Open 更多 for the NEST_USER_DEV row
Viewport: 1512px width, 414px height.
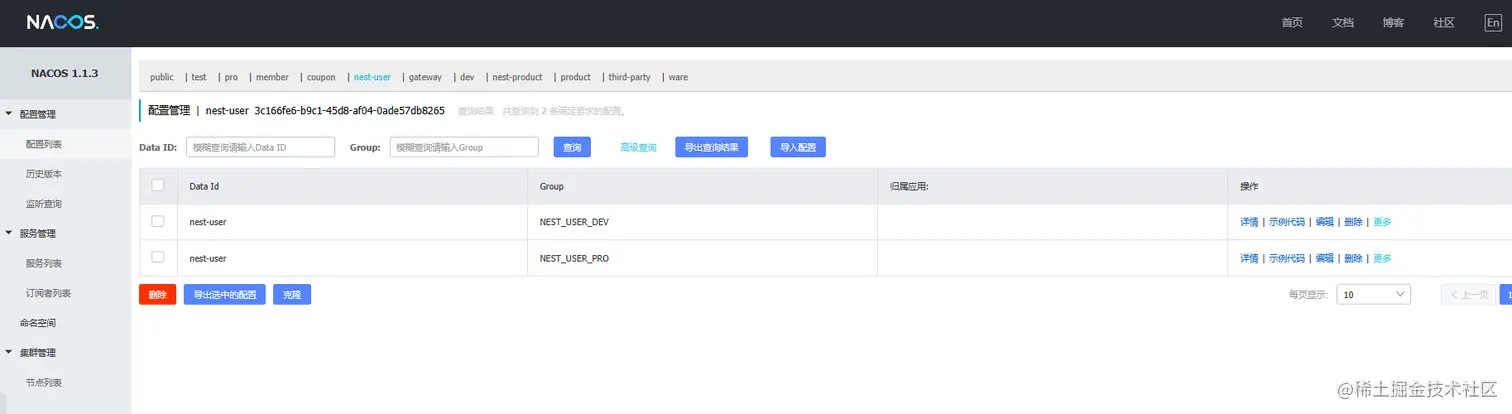click(x=1382, y=222)
